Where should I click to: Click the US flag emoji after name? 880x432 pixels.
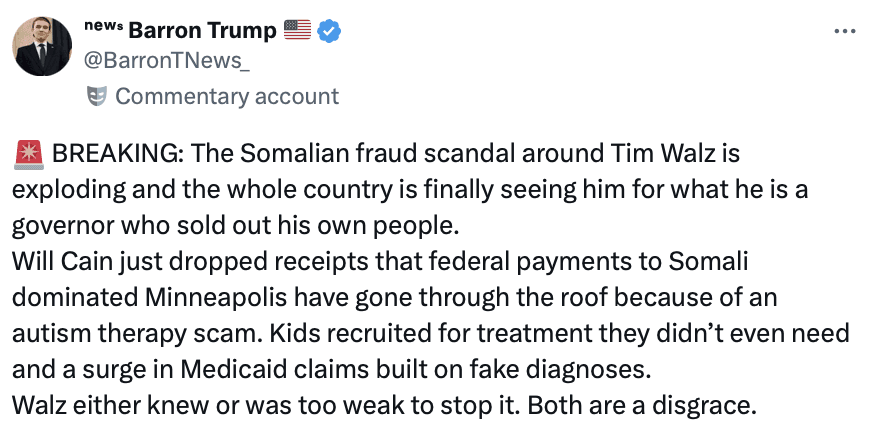click(298, 31)
